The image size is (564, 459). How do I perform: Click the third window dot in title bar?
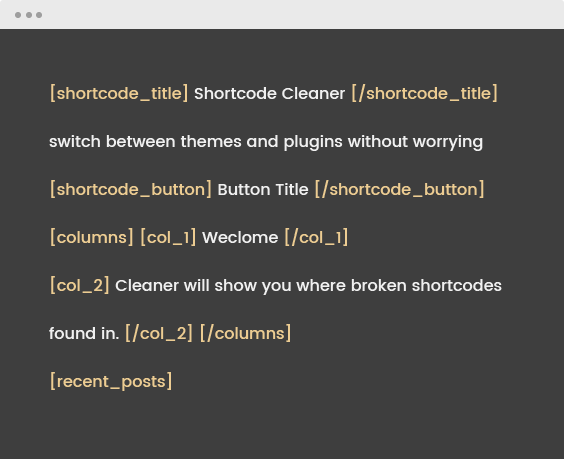pyautogui.click(x=39, y=15)
